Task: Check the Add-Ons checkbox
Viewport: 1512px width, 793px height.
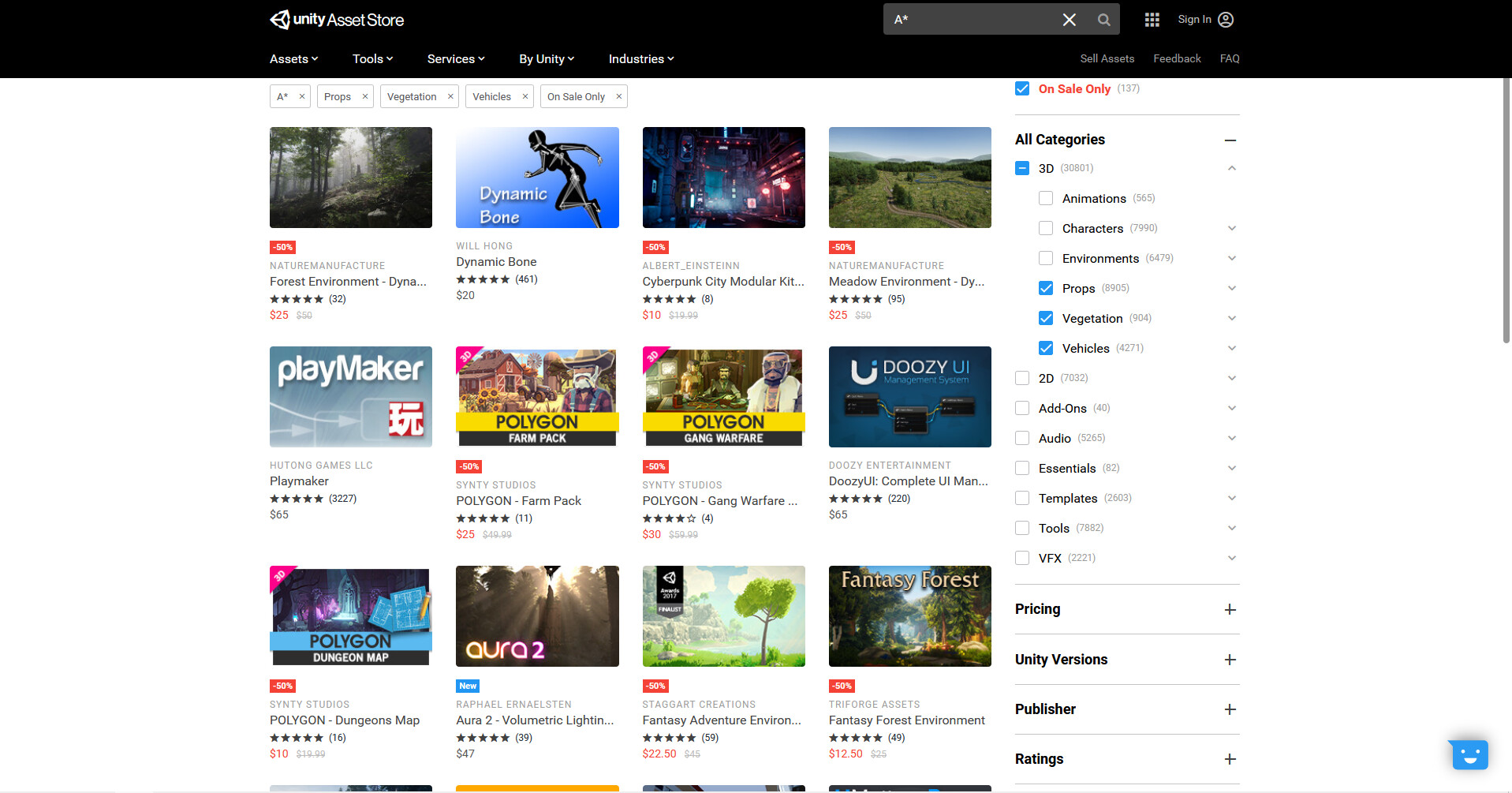Action: [1022, 408]
